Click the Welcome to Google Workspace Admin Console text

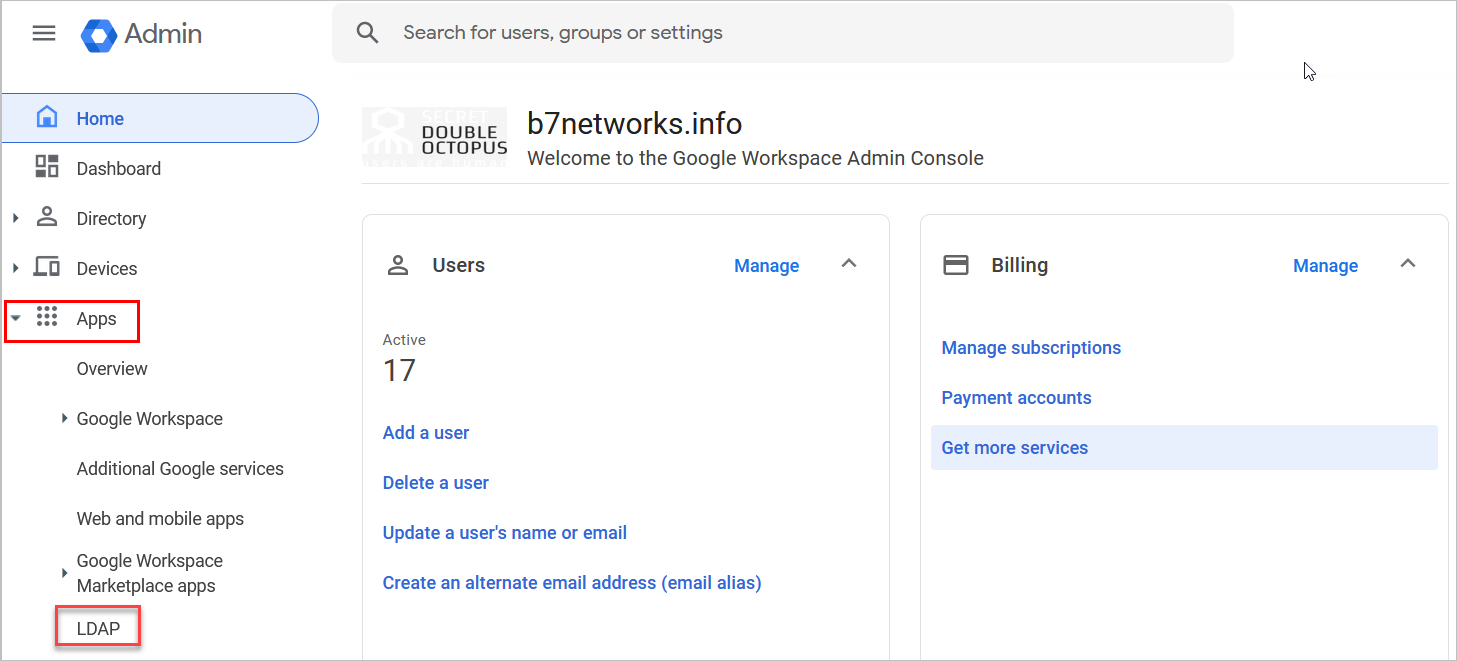click(755, 159)
